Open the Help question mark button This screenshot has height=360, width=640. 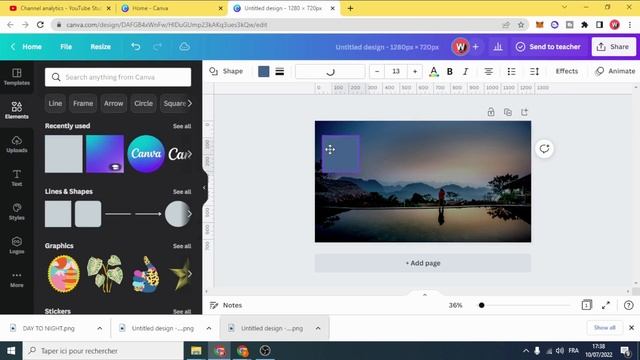(629, 305)
